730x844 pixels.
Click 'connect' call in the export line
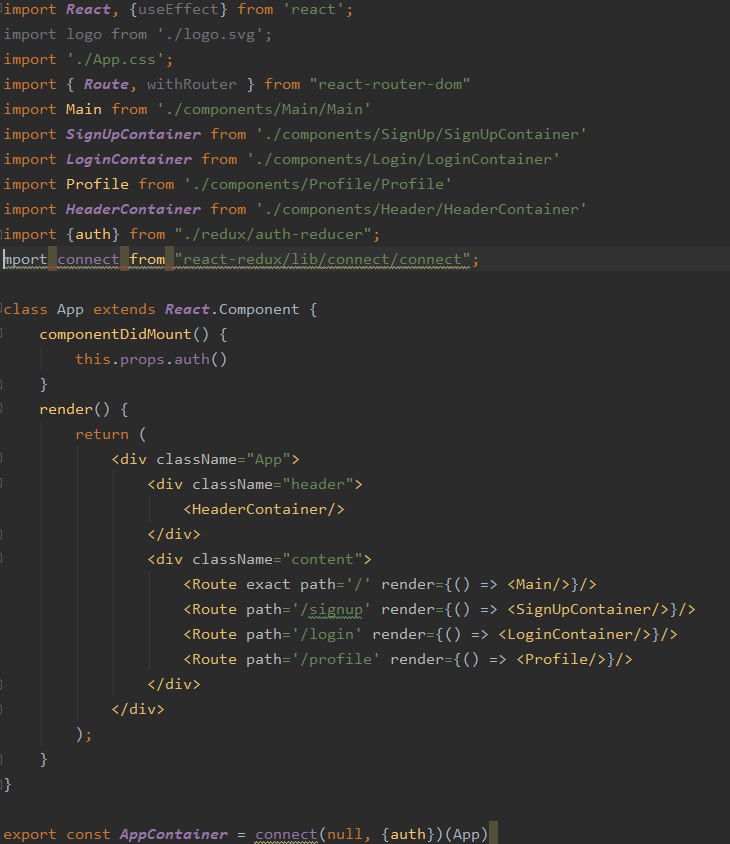pos(286,834)
